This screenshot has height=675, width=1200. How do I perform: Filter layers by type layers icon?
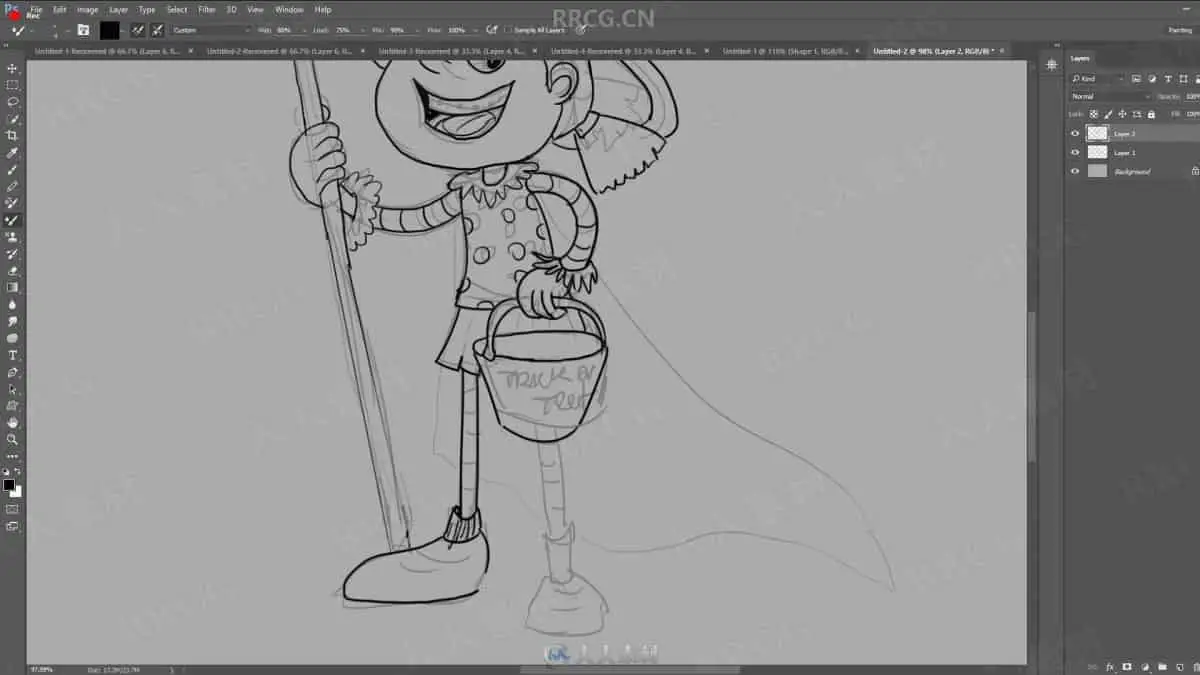(x=1167, y=78)
